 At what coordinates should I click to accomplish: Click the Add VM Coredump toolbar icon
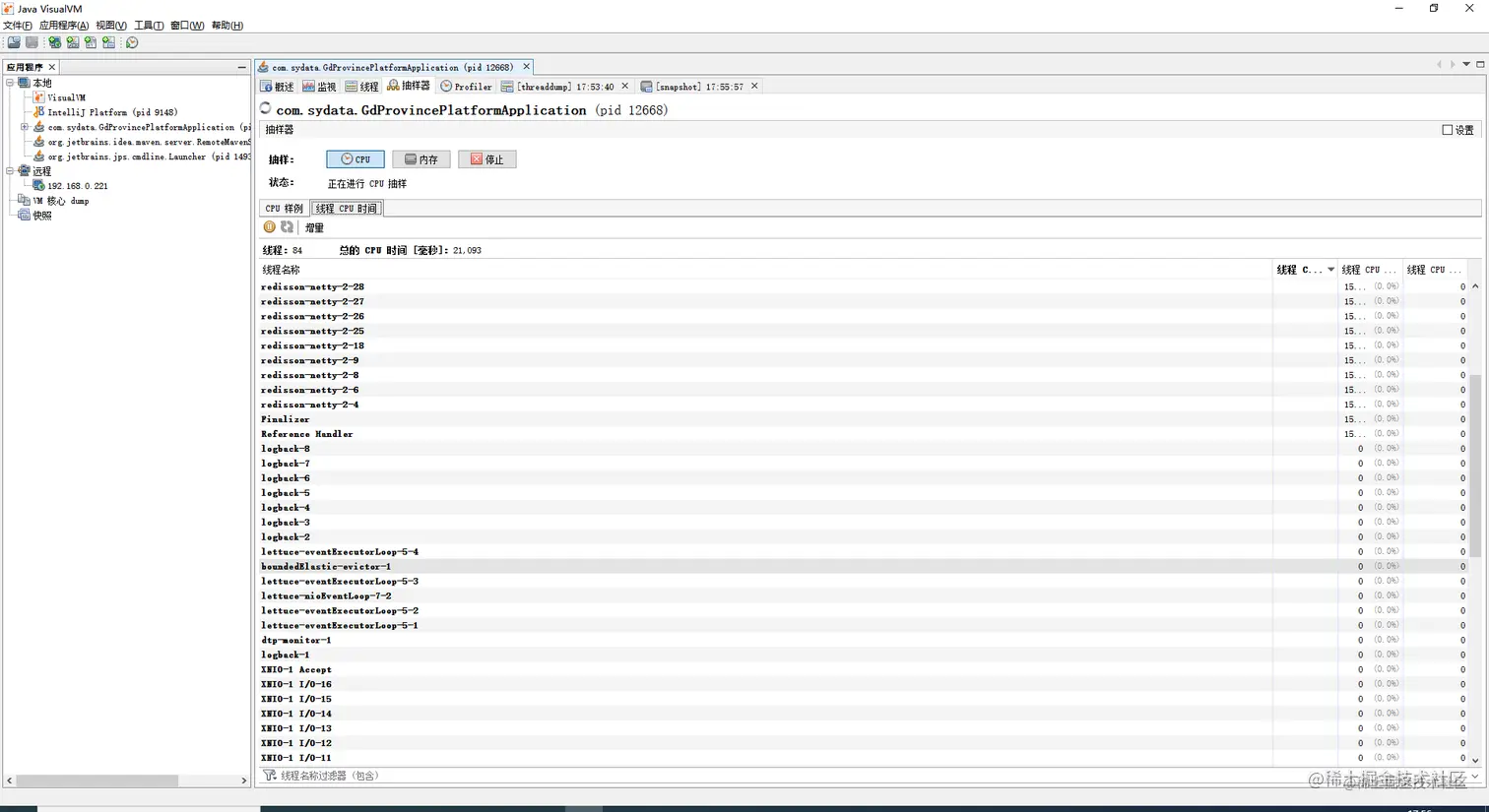click(x=91, y=42)
